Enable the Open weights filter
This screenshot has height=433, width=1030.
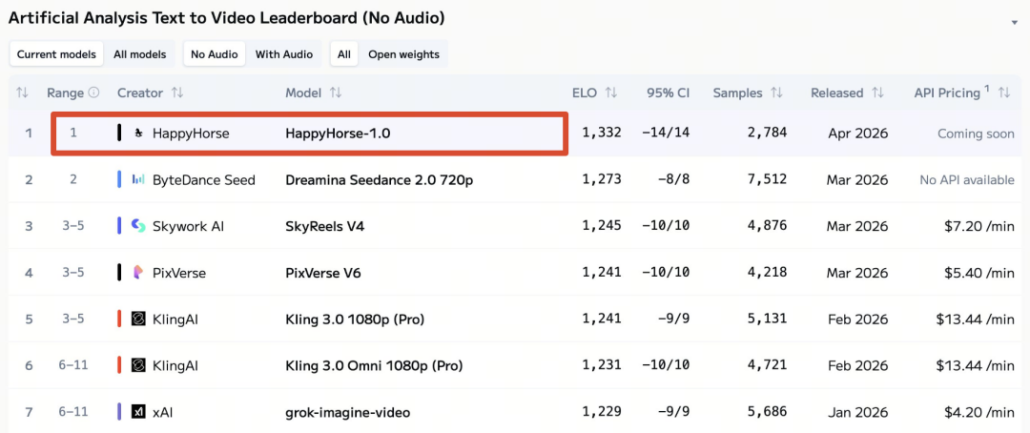click(404, 54)
